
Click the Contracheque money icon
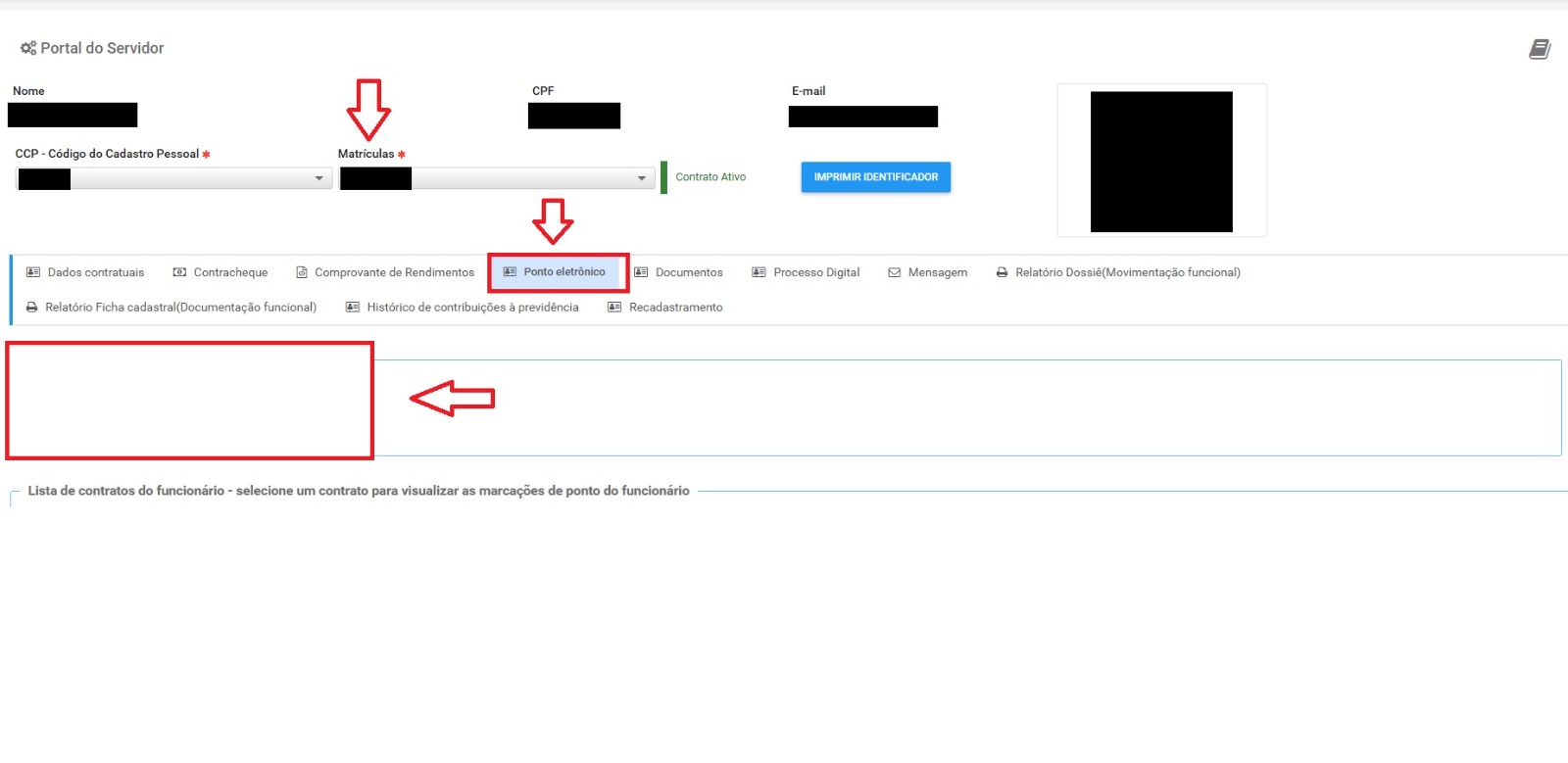click(x=179, y=272)
